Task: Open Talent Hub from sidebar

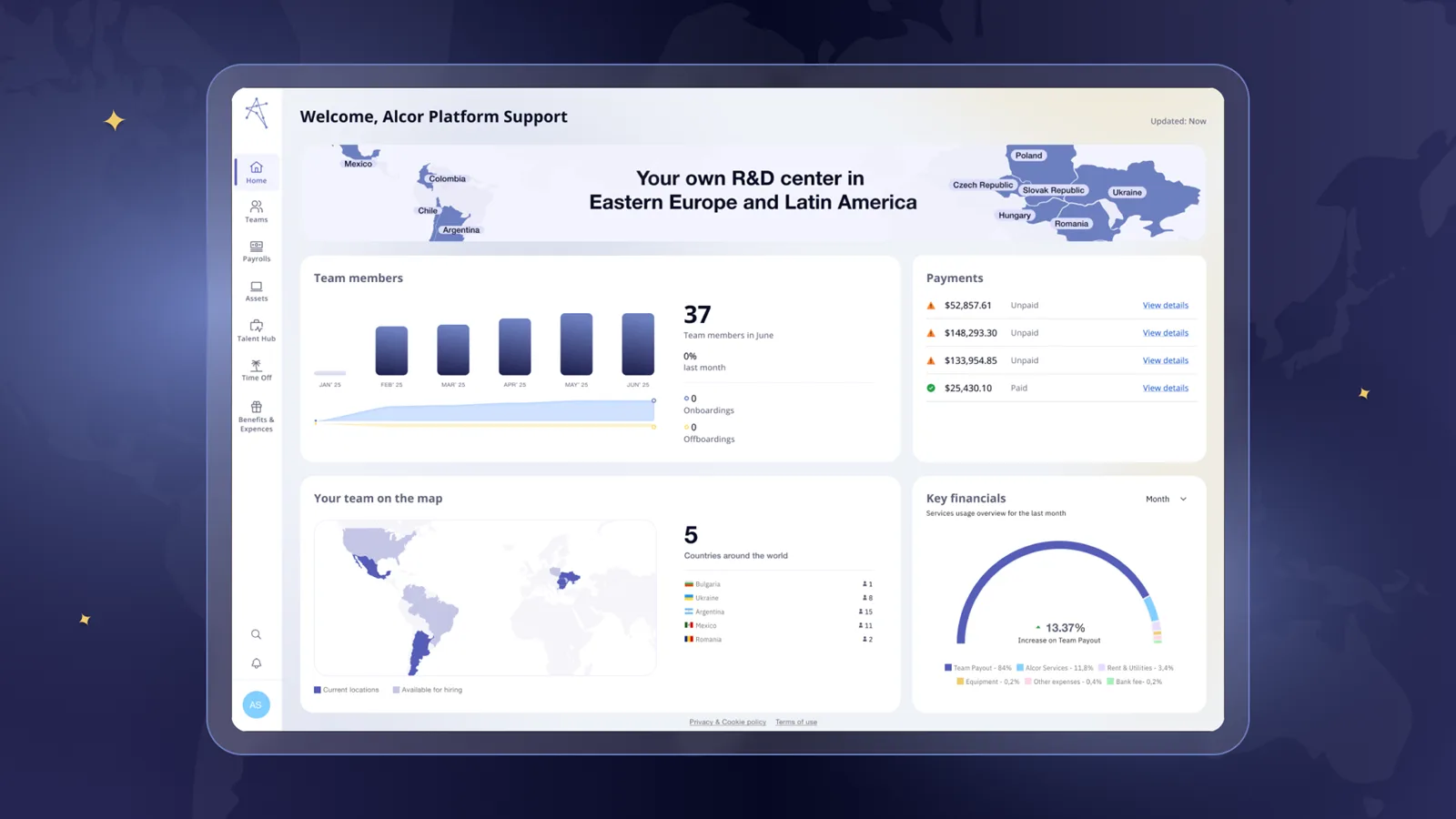Action: [257, 330]
